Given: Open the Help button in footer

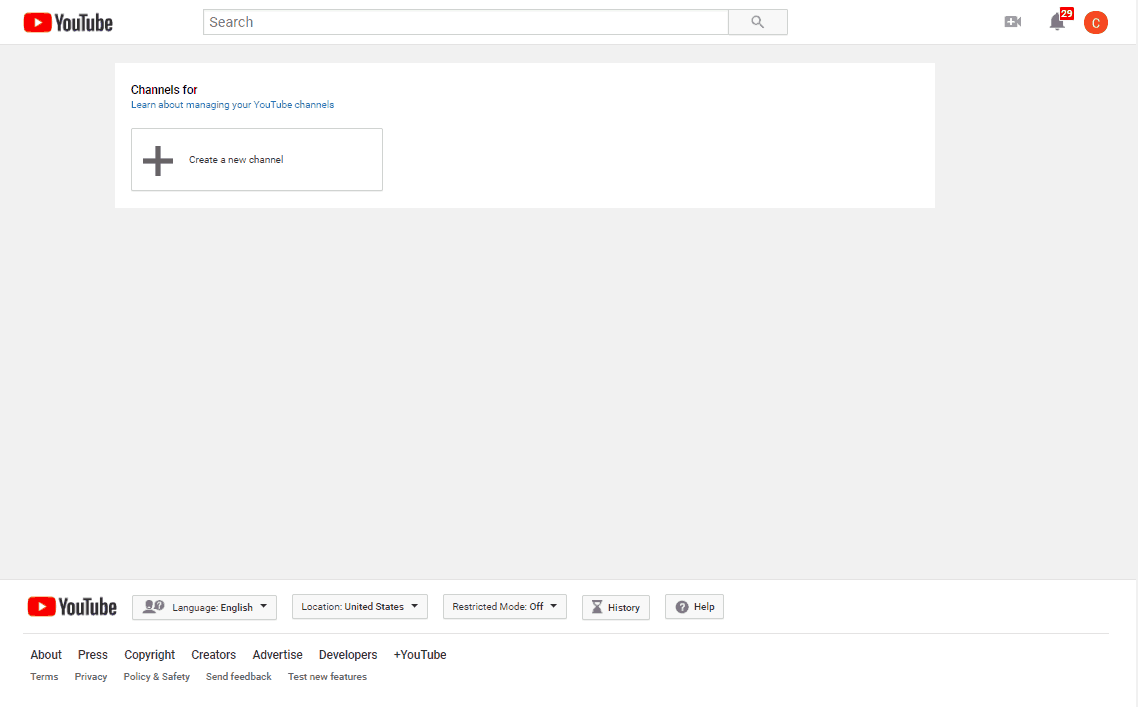Looking at the screenshot, I should tap(695, 607).
